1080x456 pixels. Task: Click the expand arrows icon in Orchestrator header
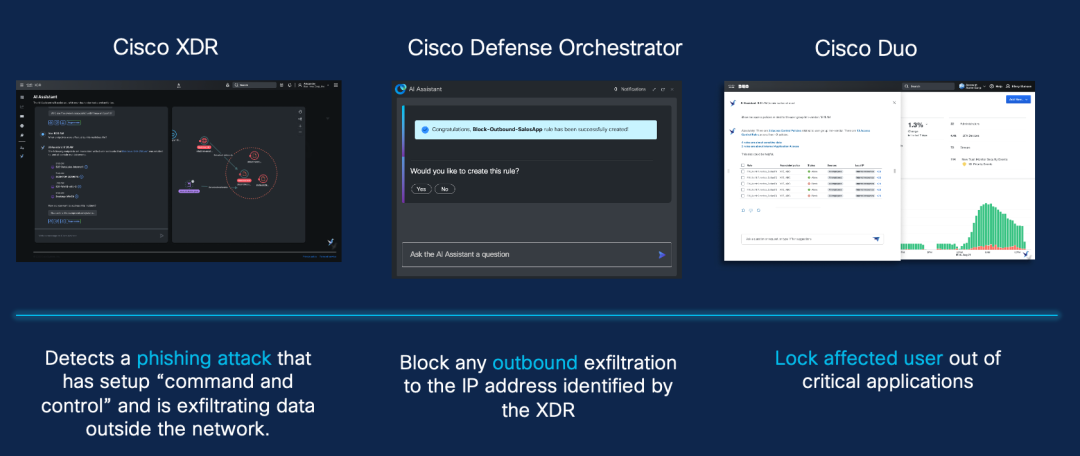tap(654, 89)
